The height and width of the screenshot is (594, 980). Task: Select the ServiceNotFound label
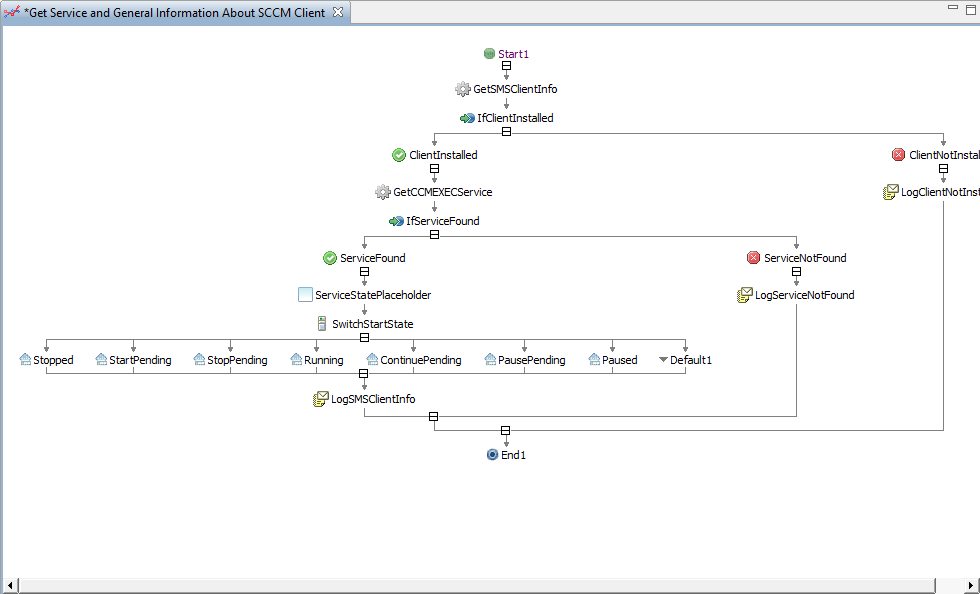coord(805,258)
